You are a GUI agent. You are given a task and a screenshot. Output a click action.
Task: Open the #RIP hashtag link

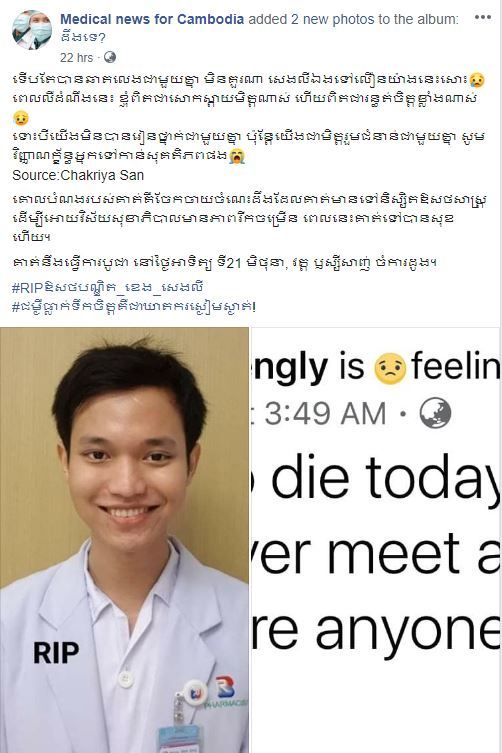pos(108,287)
